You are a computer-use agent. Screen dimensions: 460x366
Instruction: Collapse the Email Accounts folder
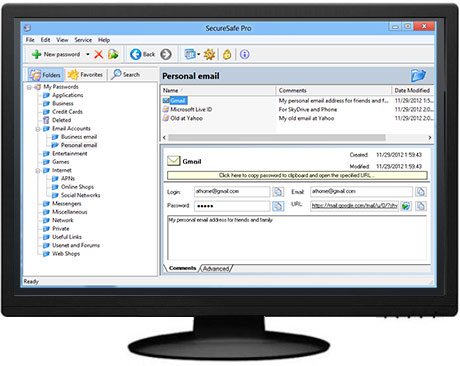pyautogui.click(x=38, y=129)
